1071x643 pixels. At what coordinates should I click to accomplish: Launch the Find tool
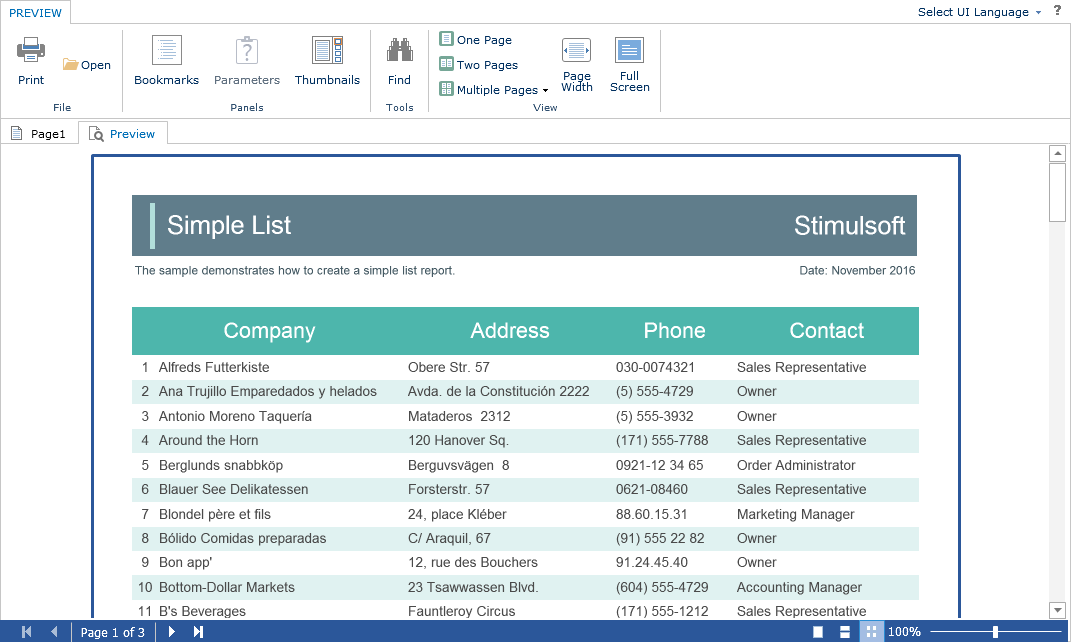coord(399,61)
